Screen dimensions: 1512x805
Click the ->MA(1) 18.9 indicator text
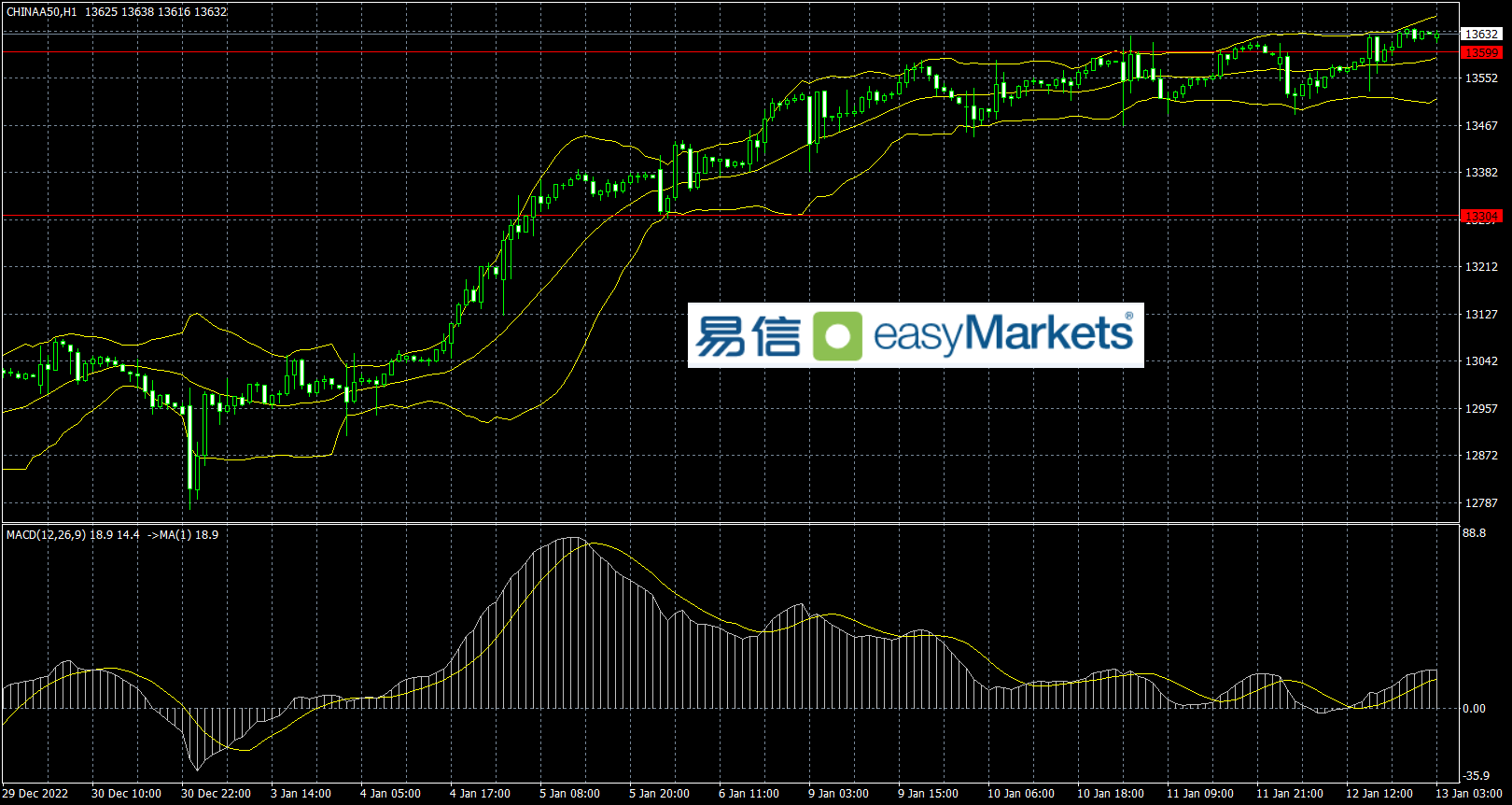pos(183,535)
